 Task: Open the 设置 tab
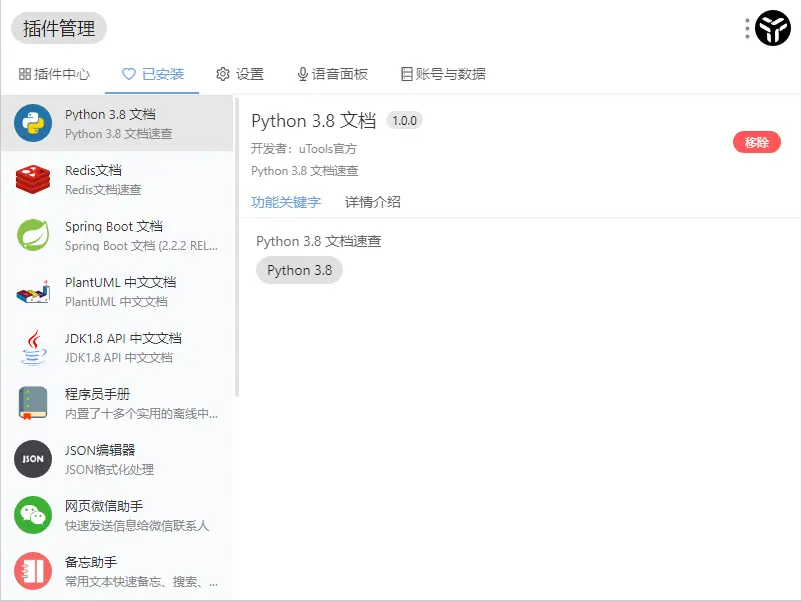[239, 74]
